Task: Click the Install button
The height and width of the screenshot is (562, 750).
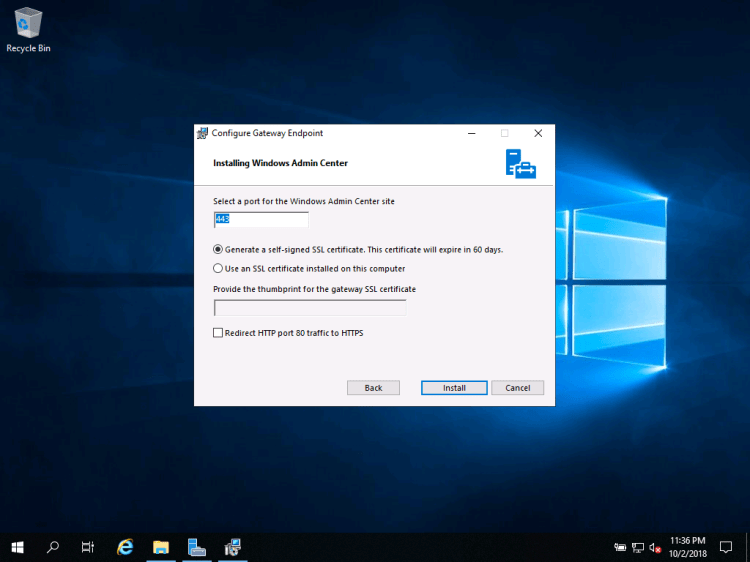Action: pyautogui.click(x=454, y=388)
